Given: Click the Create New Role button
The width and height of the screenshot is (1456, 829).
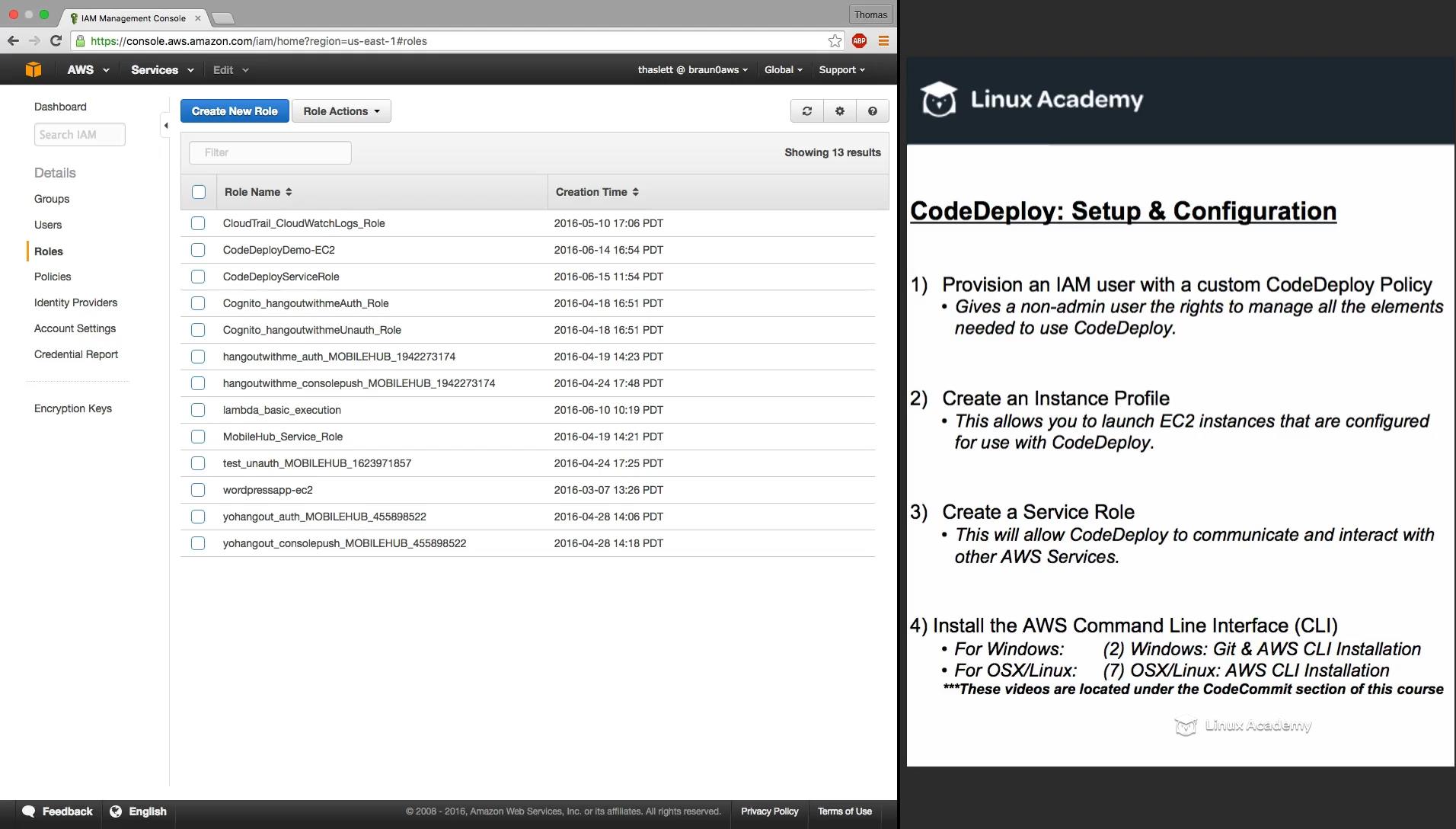Looking at the screenshot, I should 235,111.
